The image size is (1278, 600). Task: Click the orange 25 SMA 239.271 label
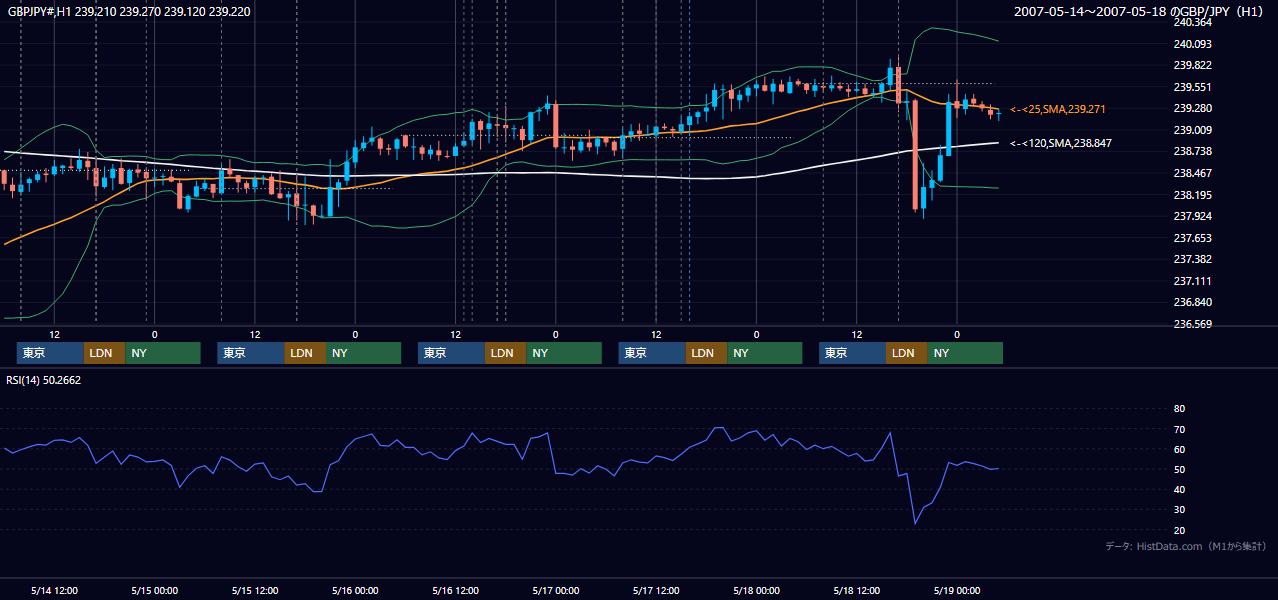pyautogui.click(x=1058, y=109)
